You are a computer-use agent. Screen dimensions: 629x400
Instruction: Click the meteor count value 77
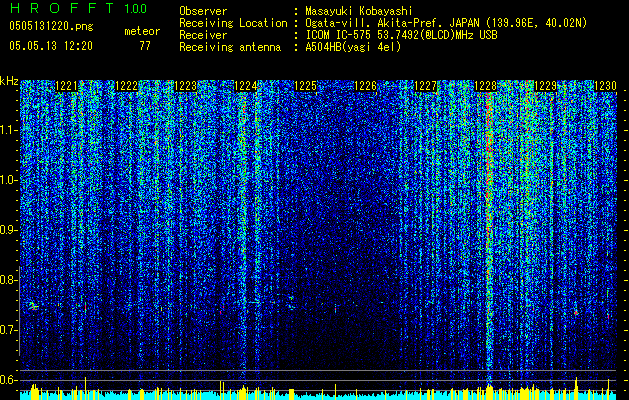(145, 46)
